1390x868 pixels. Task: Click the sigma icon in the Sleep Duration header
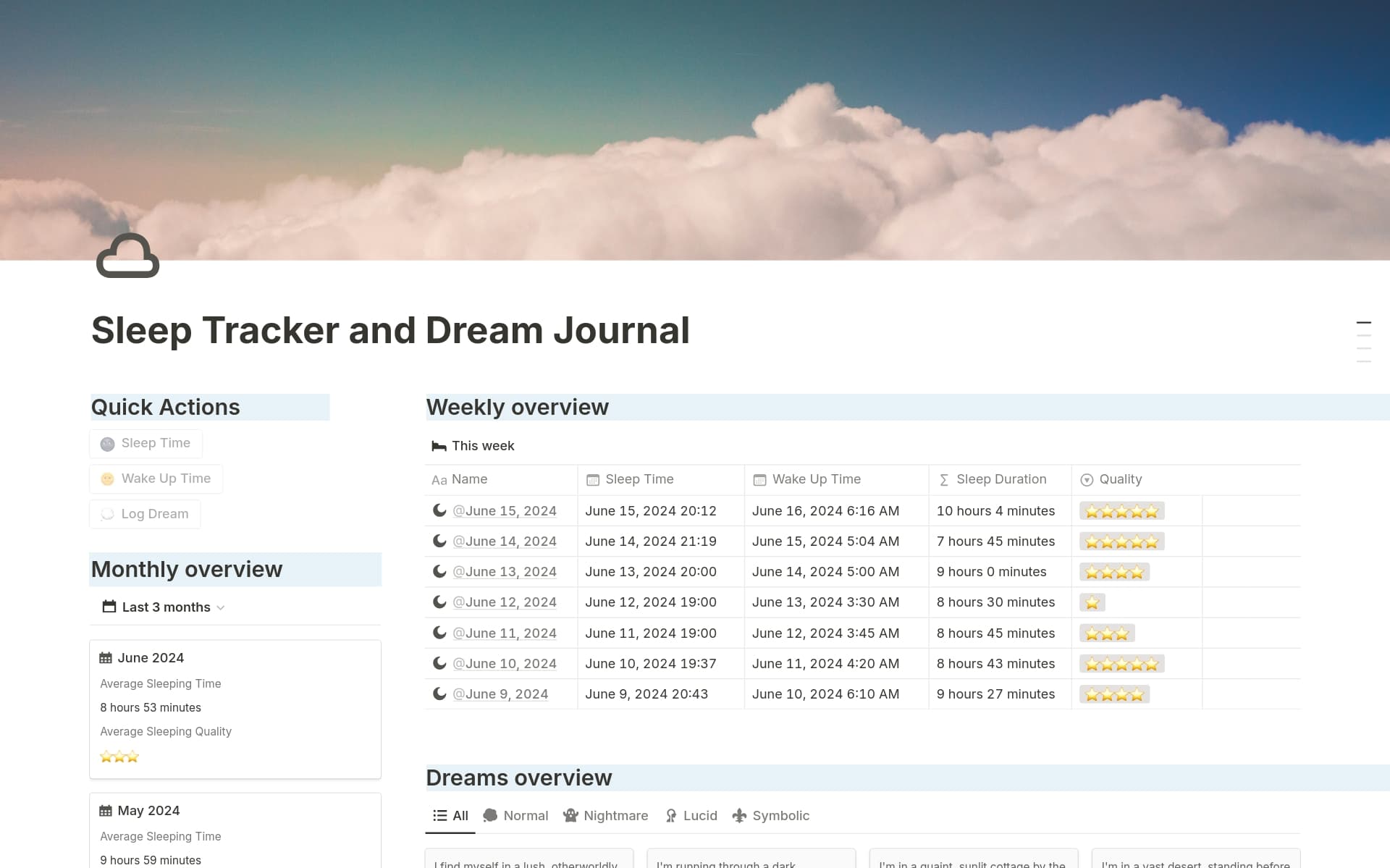coord(943,479)
